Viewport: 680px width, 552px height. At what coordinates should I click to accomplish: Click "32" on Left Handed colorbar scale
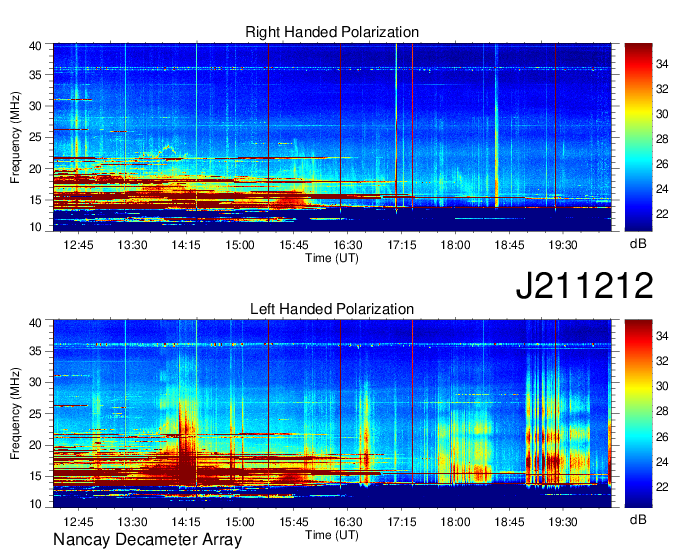click(662, 361)
